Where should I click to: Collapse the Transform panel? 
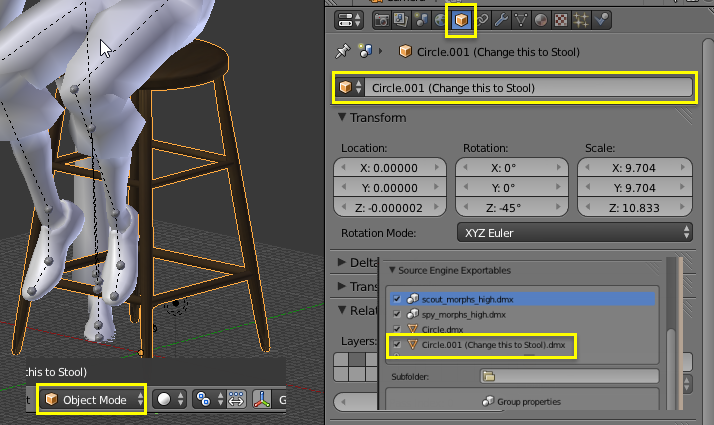342,117
